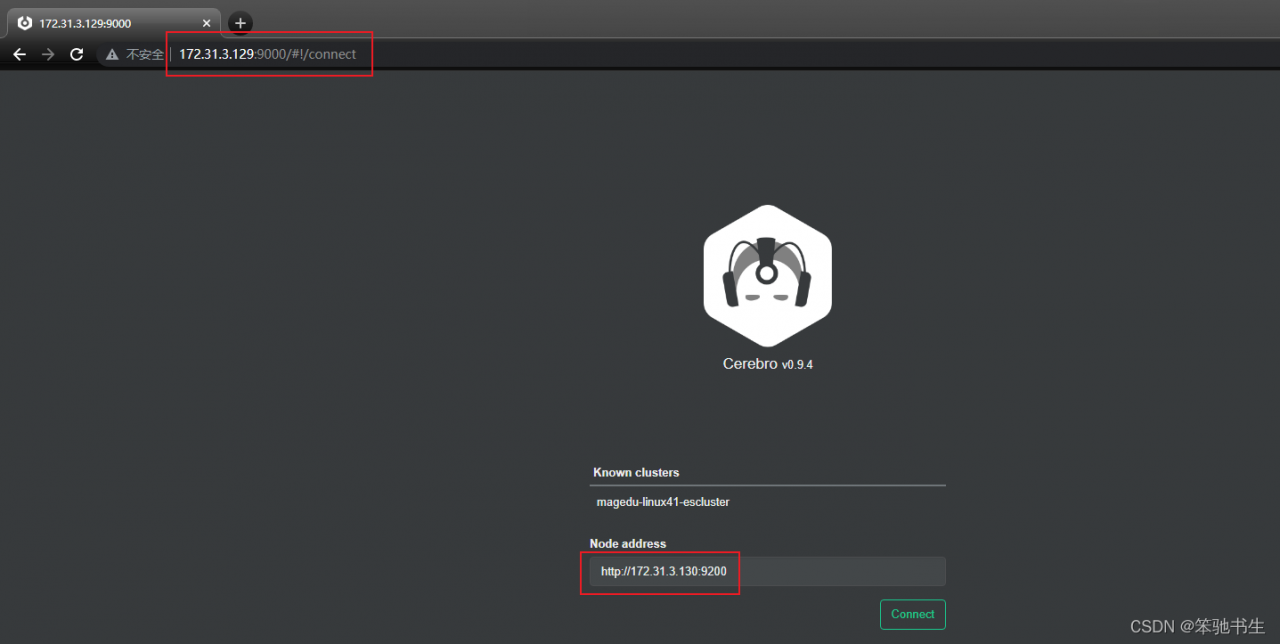1280x644 pixels.
Task: Click the Cerebro v0.9.4 title text
Action: pos(767,364)
